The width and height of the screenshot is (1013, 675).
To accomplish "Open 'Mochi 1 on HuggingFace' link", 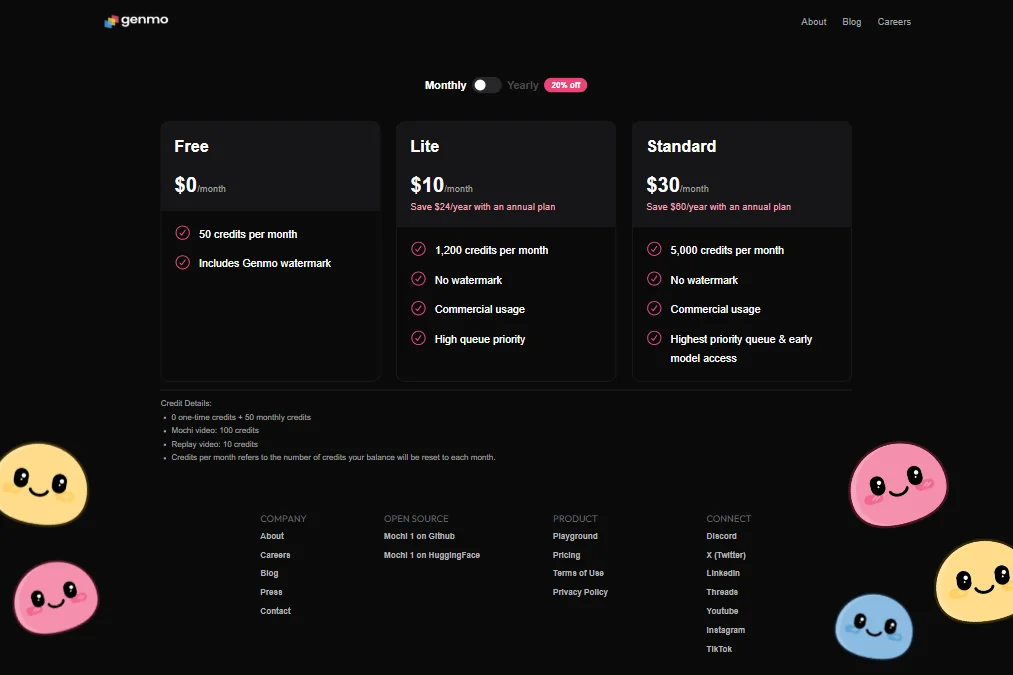I will point(432,555).
